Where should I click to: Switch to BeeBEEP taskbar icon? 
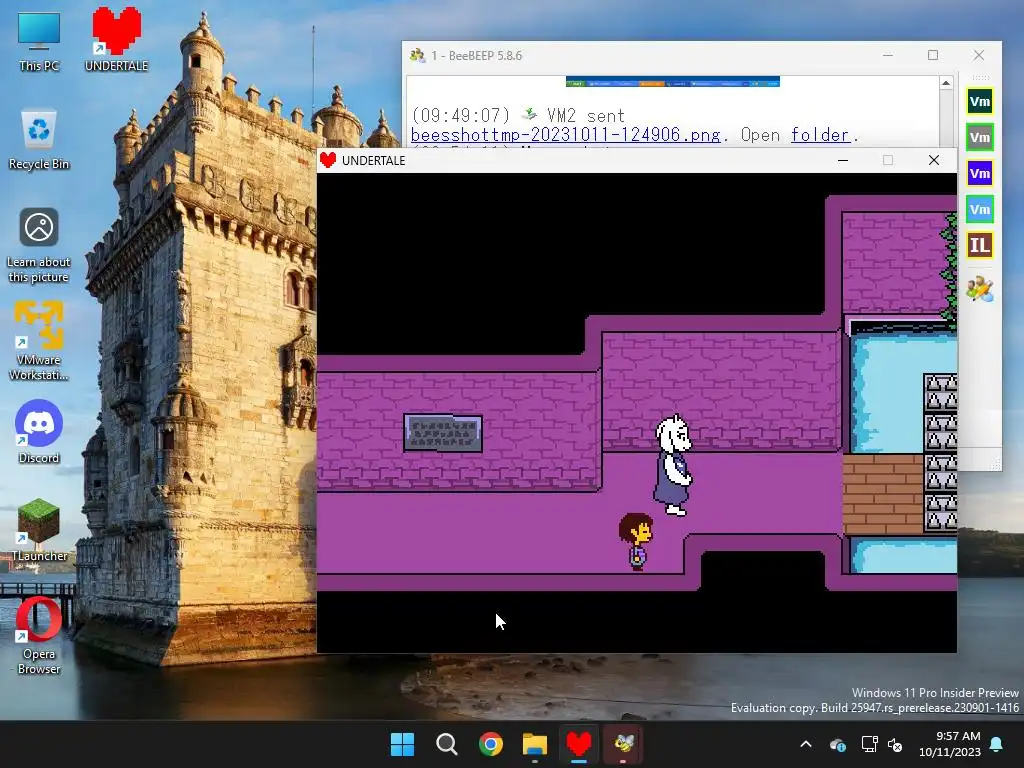tap(623, 744)
